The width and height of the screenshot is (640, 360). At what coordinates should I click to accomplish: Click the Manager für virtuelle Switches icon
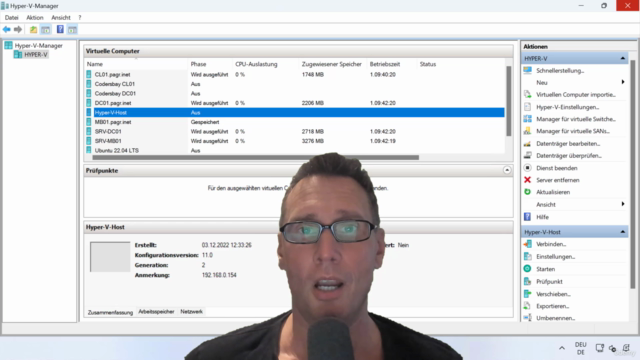pyautogui.click(x=527, y=119)
